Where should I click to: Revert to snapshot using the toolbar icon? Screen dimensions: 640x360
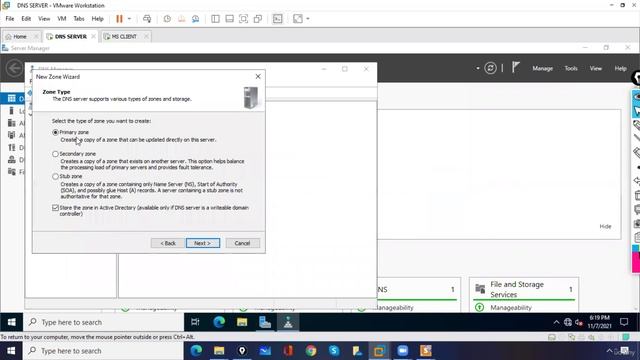pyautogui.click(x=181, y=19)
